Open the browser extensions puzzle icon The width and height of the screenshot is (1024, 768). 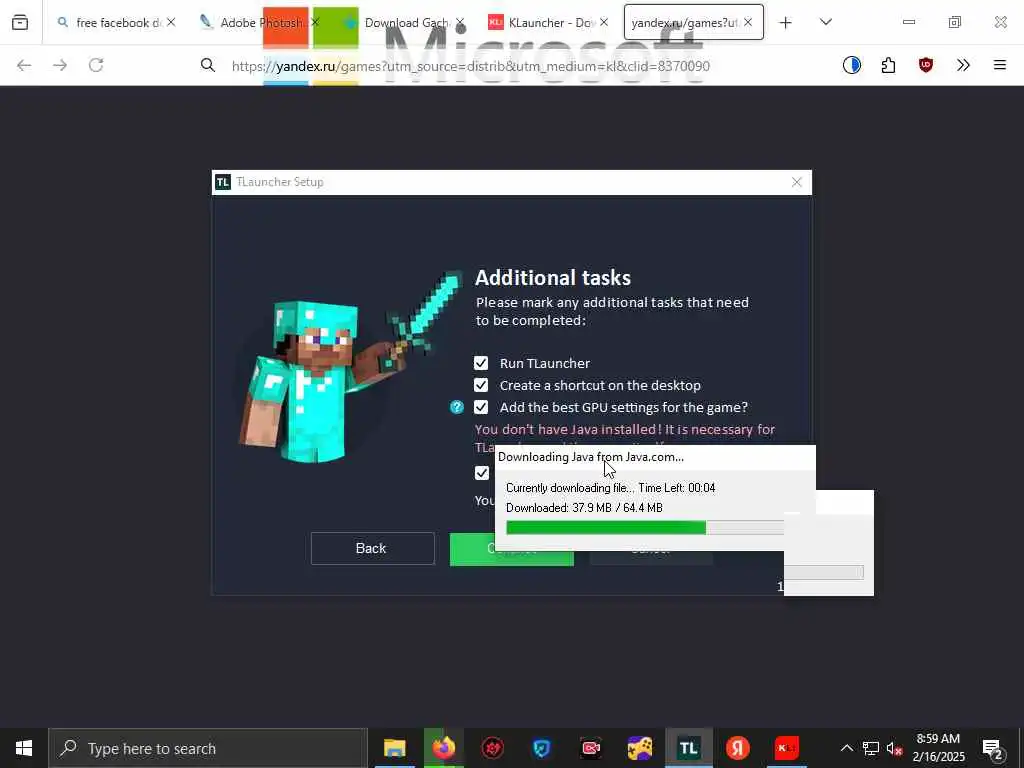tap(888, 65)
